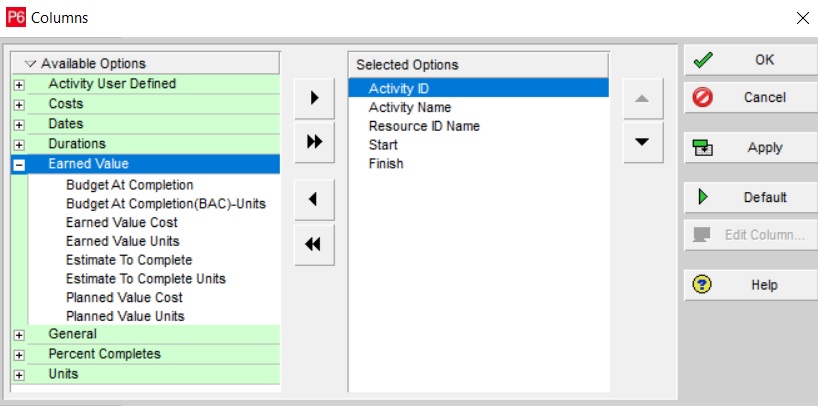Screen dimensions: 818x406
Task: Click the double right-arrow add all button
Action: tap(314, 142)
